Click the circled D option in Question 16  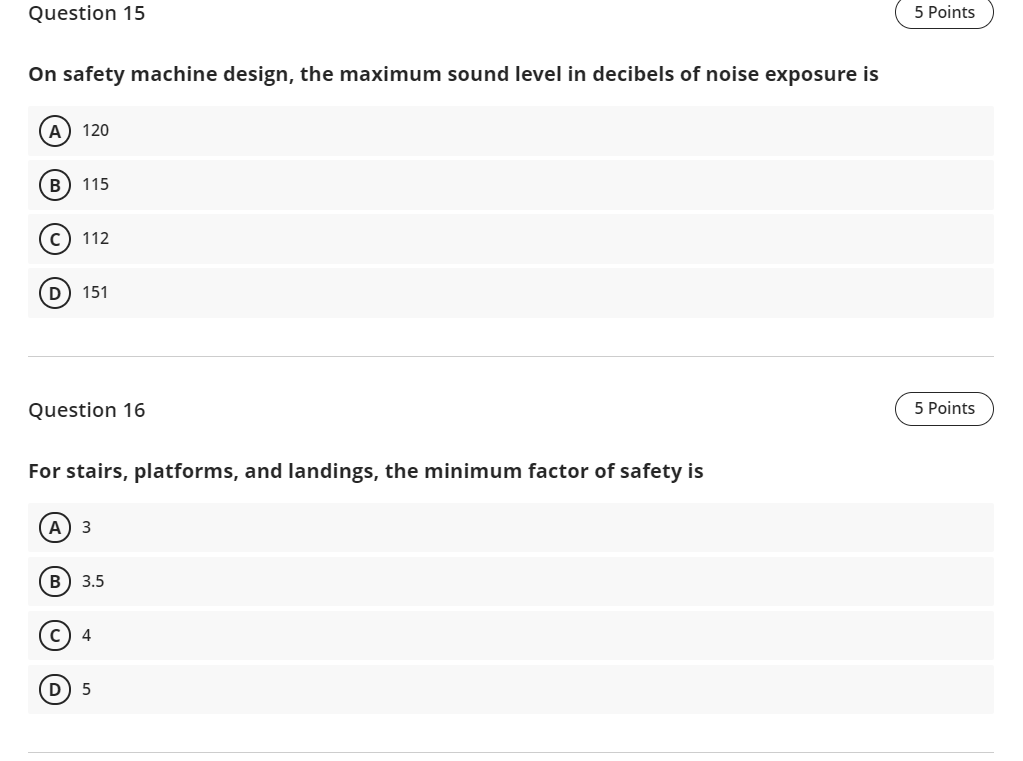click(x=55, y=689)
